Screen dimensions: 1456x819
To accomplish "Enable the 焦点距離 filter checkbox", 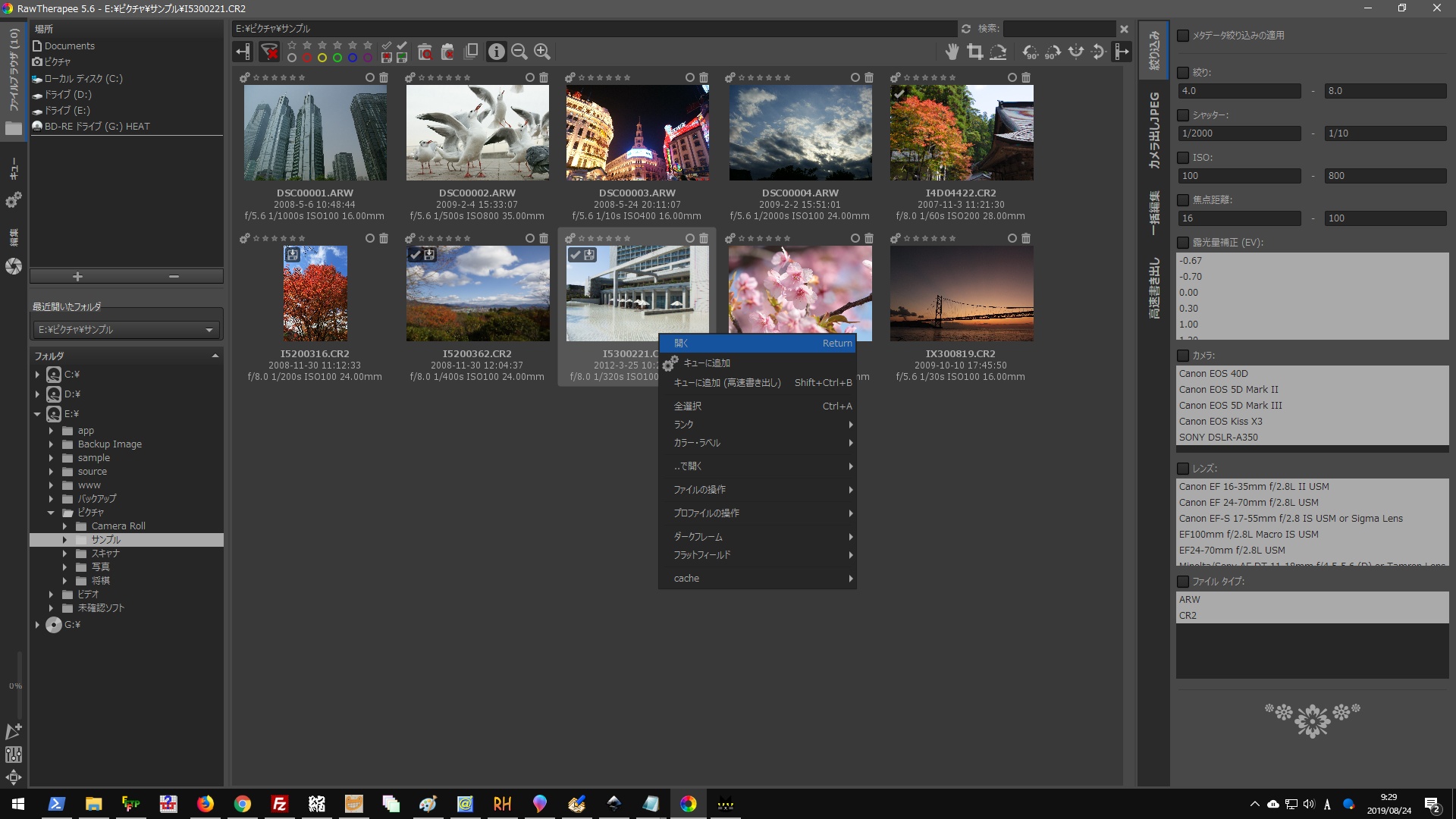I will (x=1183, y=200).
